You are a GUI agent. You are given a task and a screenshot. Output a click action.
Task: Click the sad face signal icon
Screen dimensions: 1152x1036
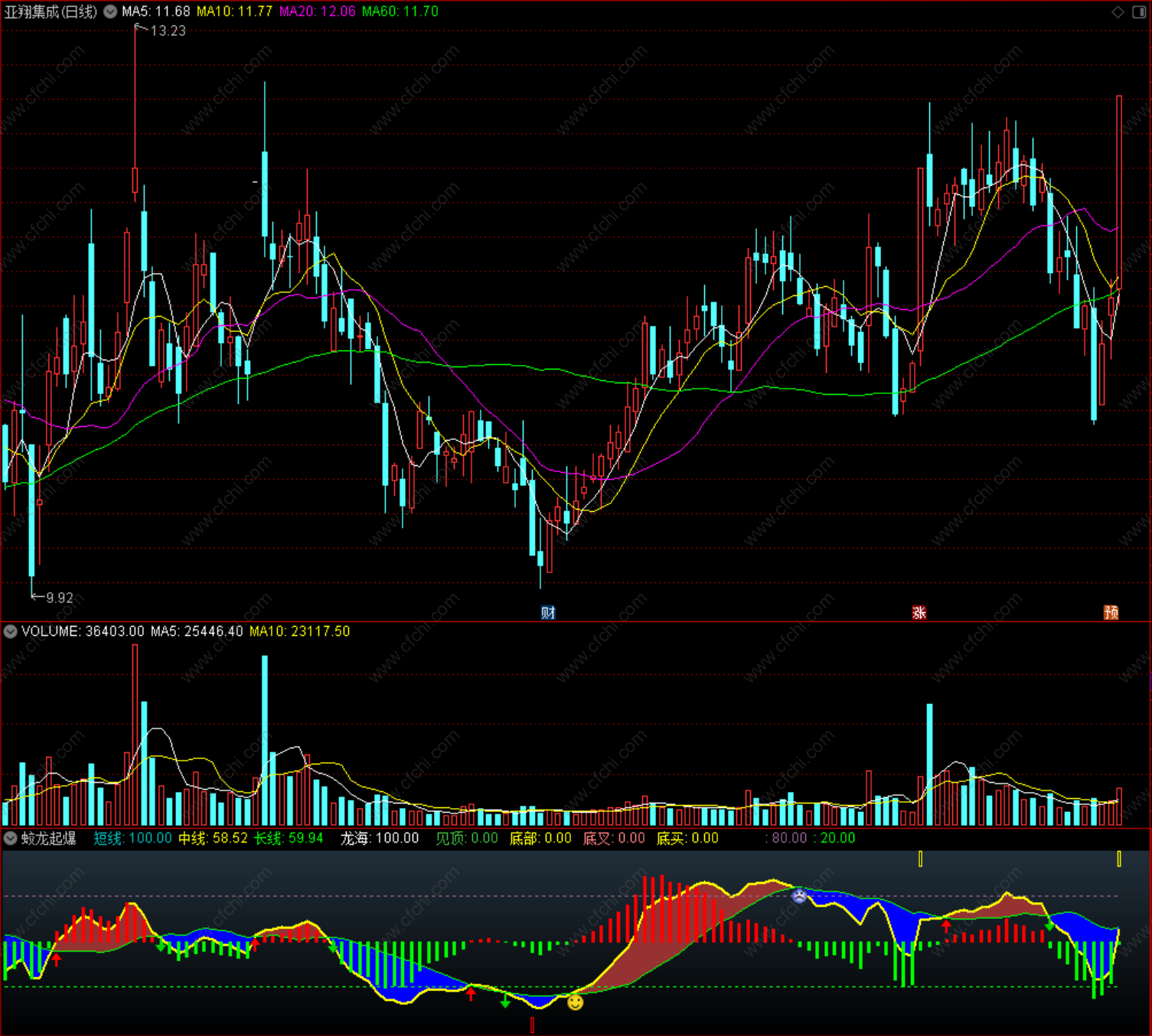799,895
